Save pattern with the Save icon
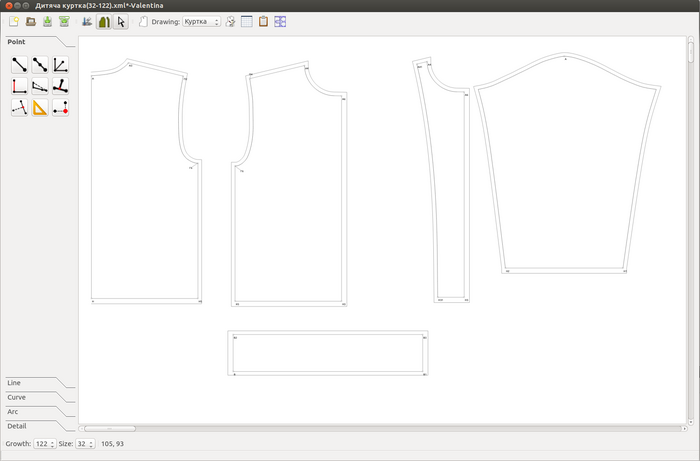Screen dimensions: 700x461 [x=47, y=21]
